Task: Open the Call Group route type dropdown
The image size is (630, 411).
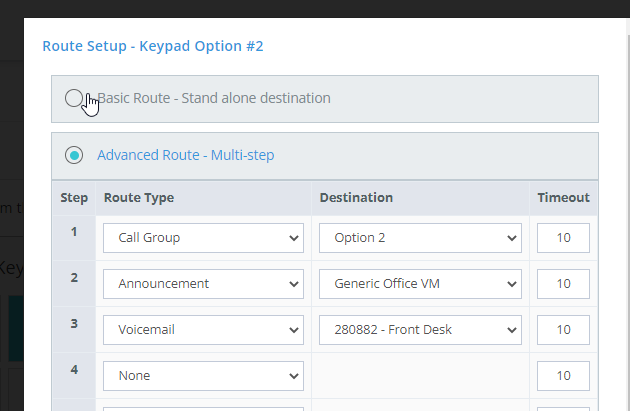Action: [203, 238]
